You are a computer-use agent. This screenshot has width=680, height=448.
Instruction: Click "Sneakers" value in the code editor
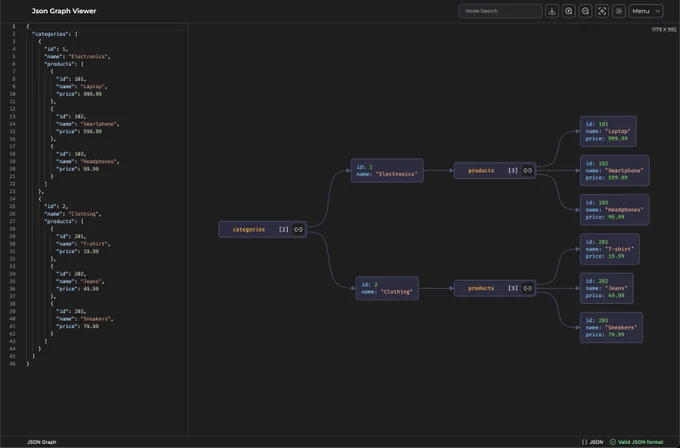(96, 319)
